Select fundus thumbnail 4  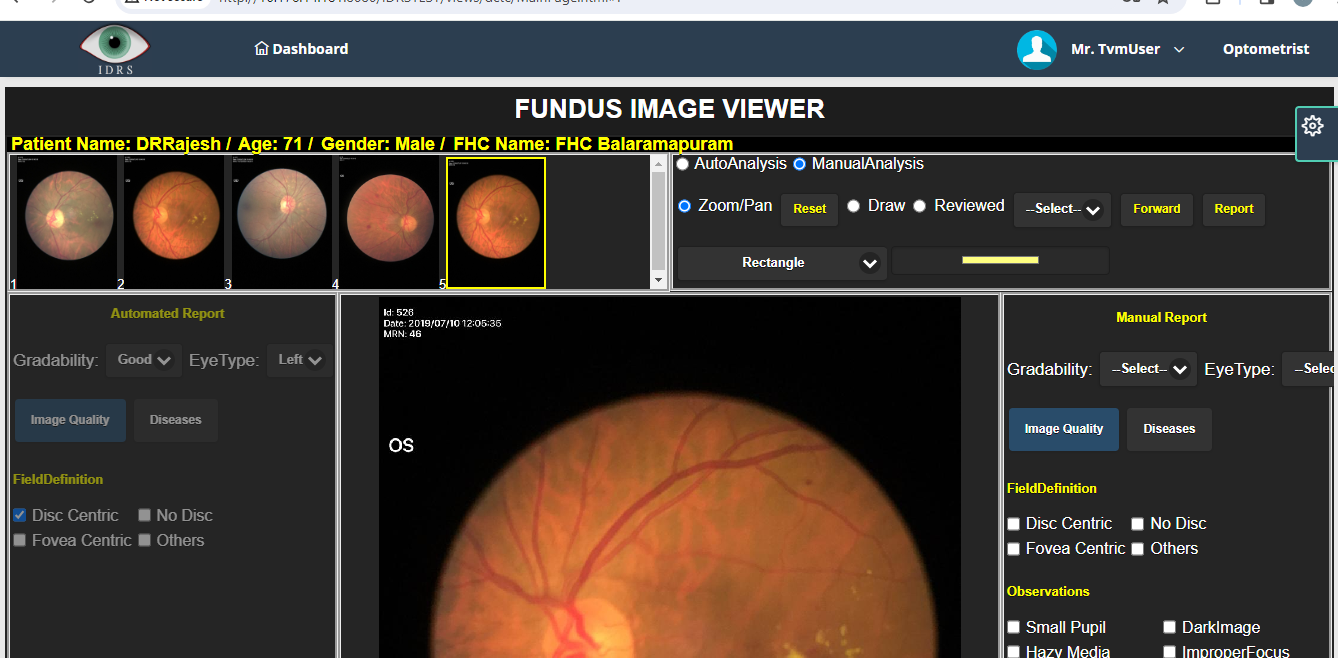[389, 222]
